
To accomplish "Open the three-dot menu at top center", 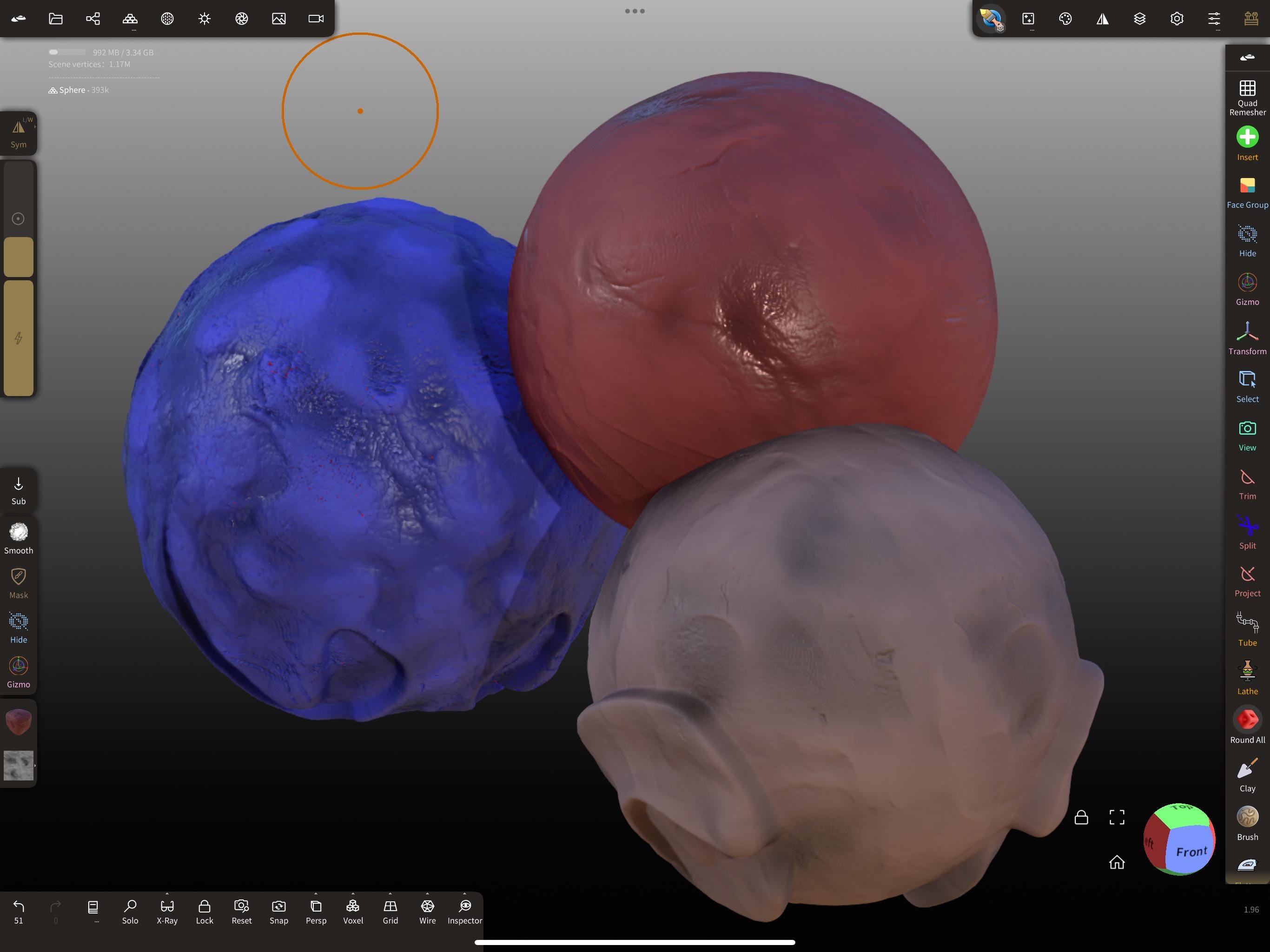I will tap(635, 10).
